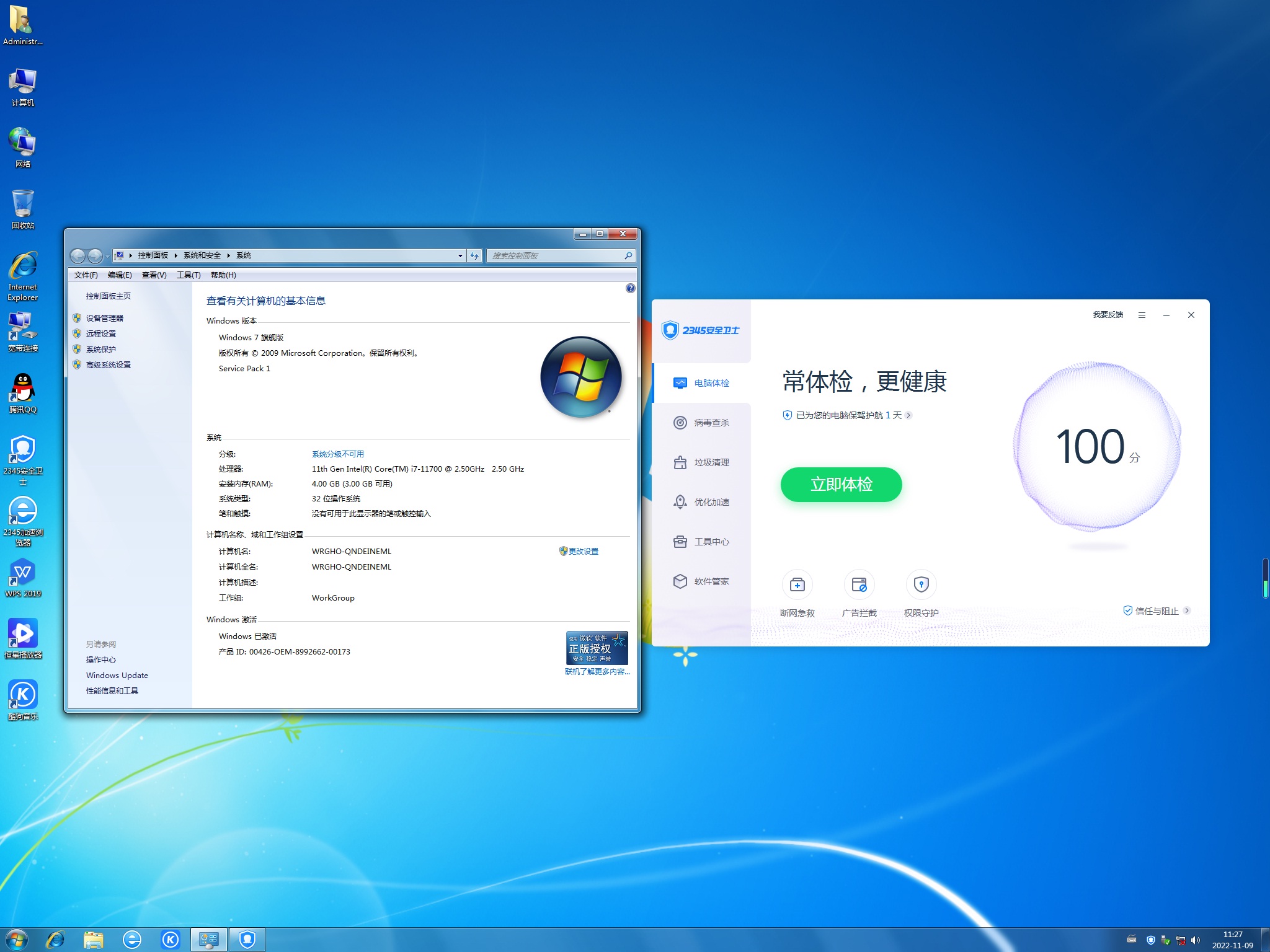Screen dimensions: 1270x952
Task: Open the 计算机 desktop icon
Action: pos(23,87)
